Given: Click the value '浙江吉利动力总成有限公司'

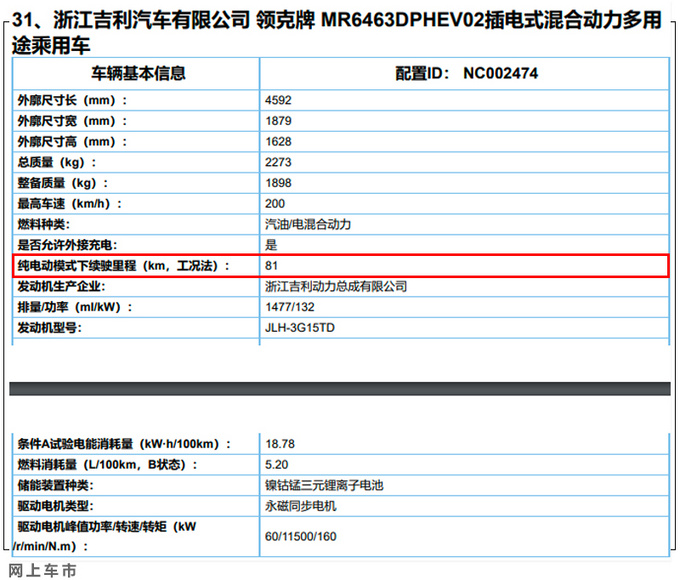Looking at the screenshot, I should click(x=336, y=287).
